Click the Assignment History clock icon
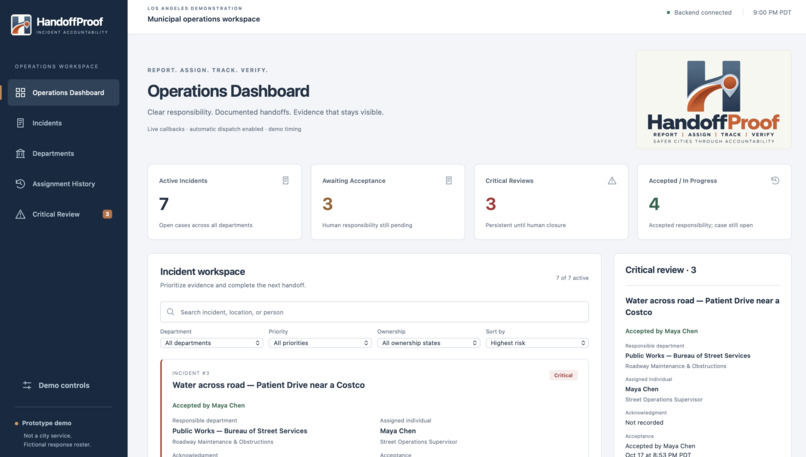The width and height of the screenshot is (806, 457). click(21, 184)
